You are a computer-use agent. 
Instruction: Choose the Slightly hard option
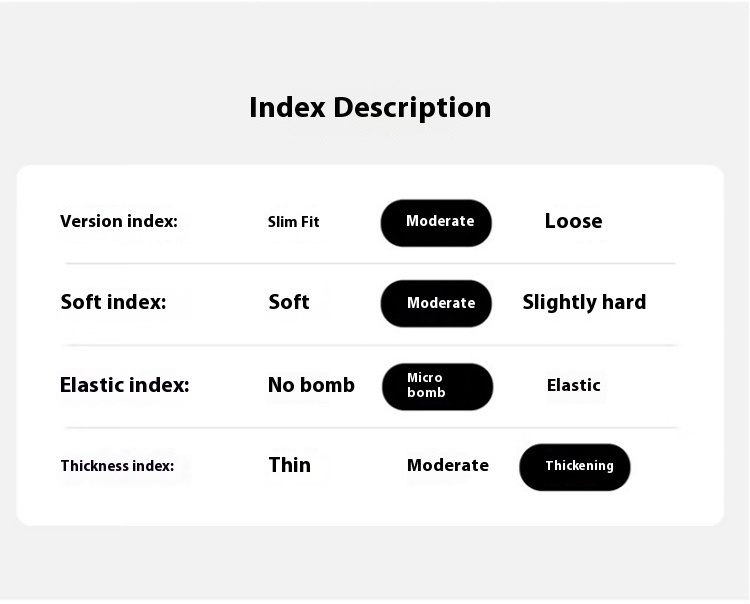[x=584, y=302]
